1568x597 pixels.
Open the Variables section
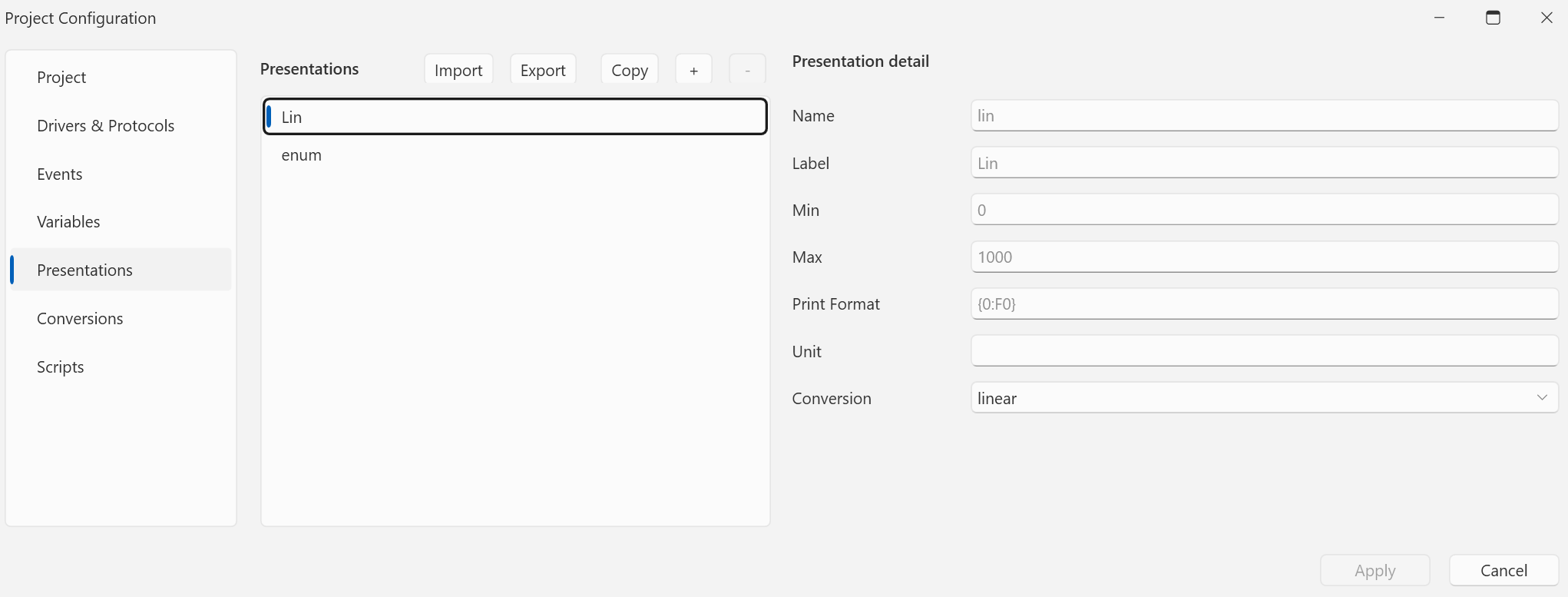pyautogui.click(x=119, y=222)
